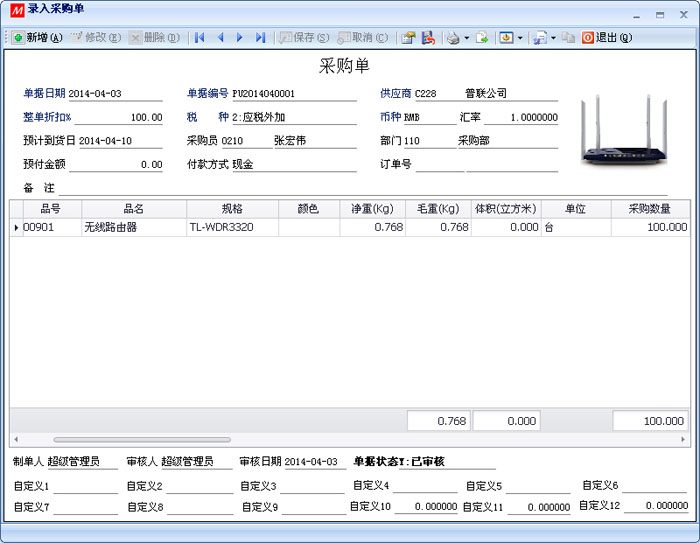This screenshot has width=700, height=543.
Task: Click the currency field RMB
Action: 430,117
